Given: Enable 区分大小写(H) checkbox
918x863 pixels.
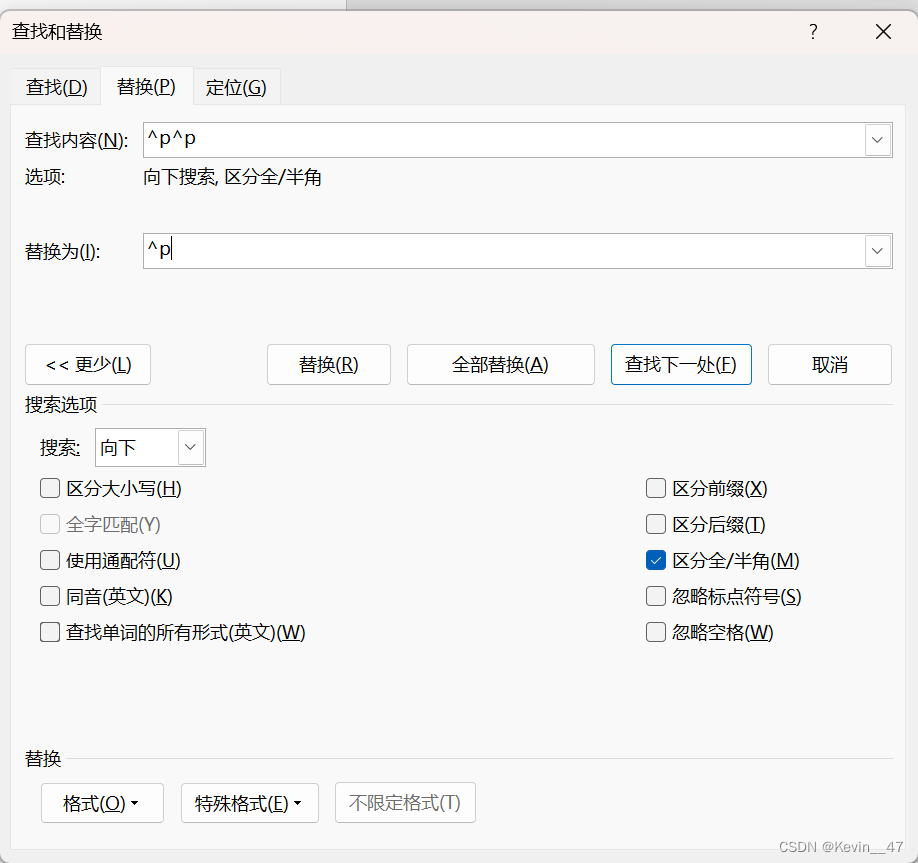Looking at the screenshot, I should [x=50, y=488].
